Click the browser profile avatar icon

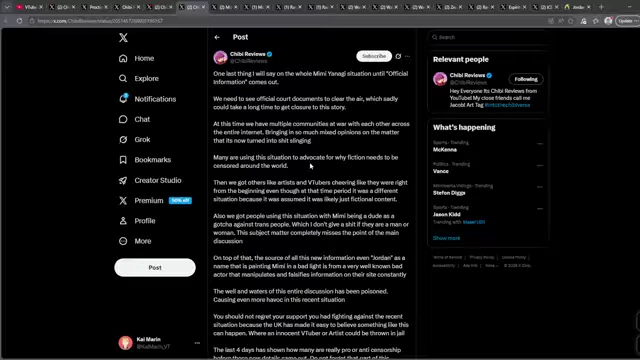(608, 21)
